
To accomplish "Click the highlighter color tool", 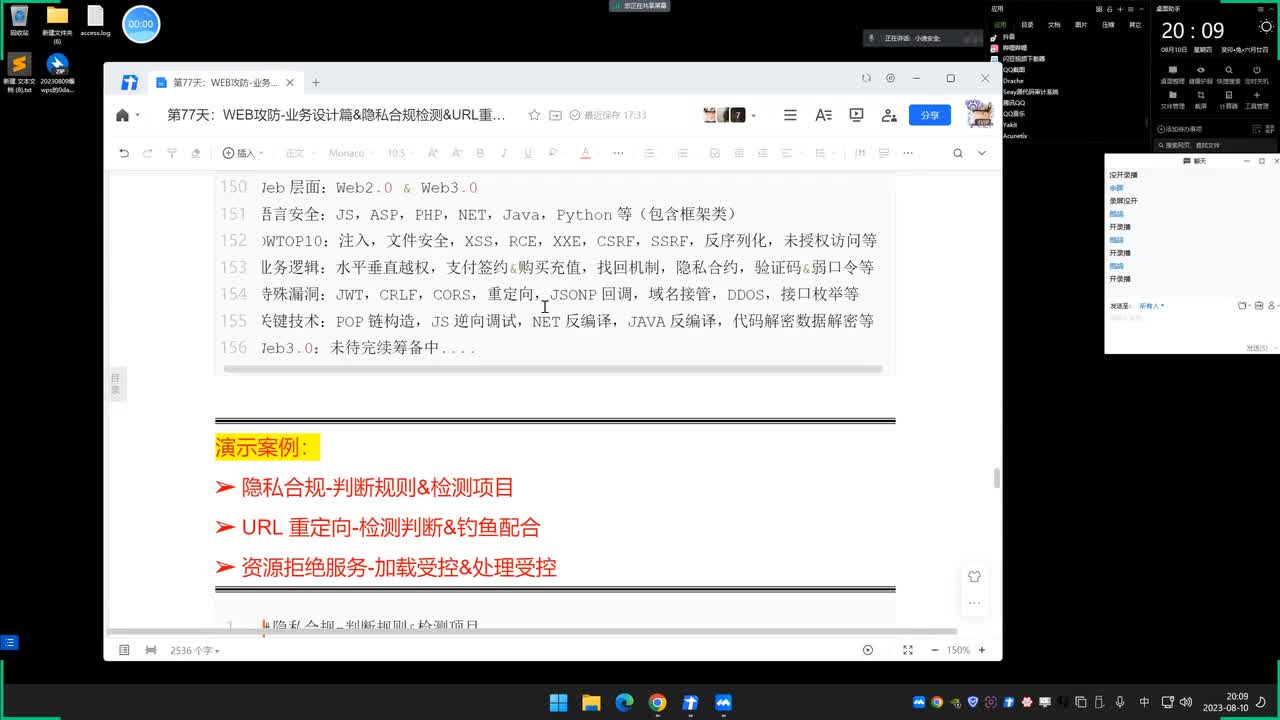I will [x=551, y=153].
